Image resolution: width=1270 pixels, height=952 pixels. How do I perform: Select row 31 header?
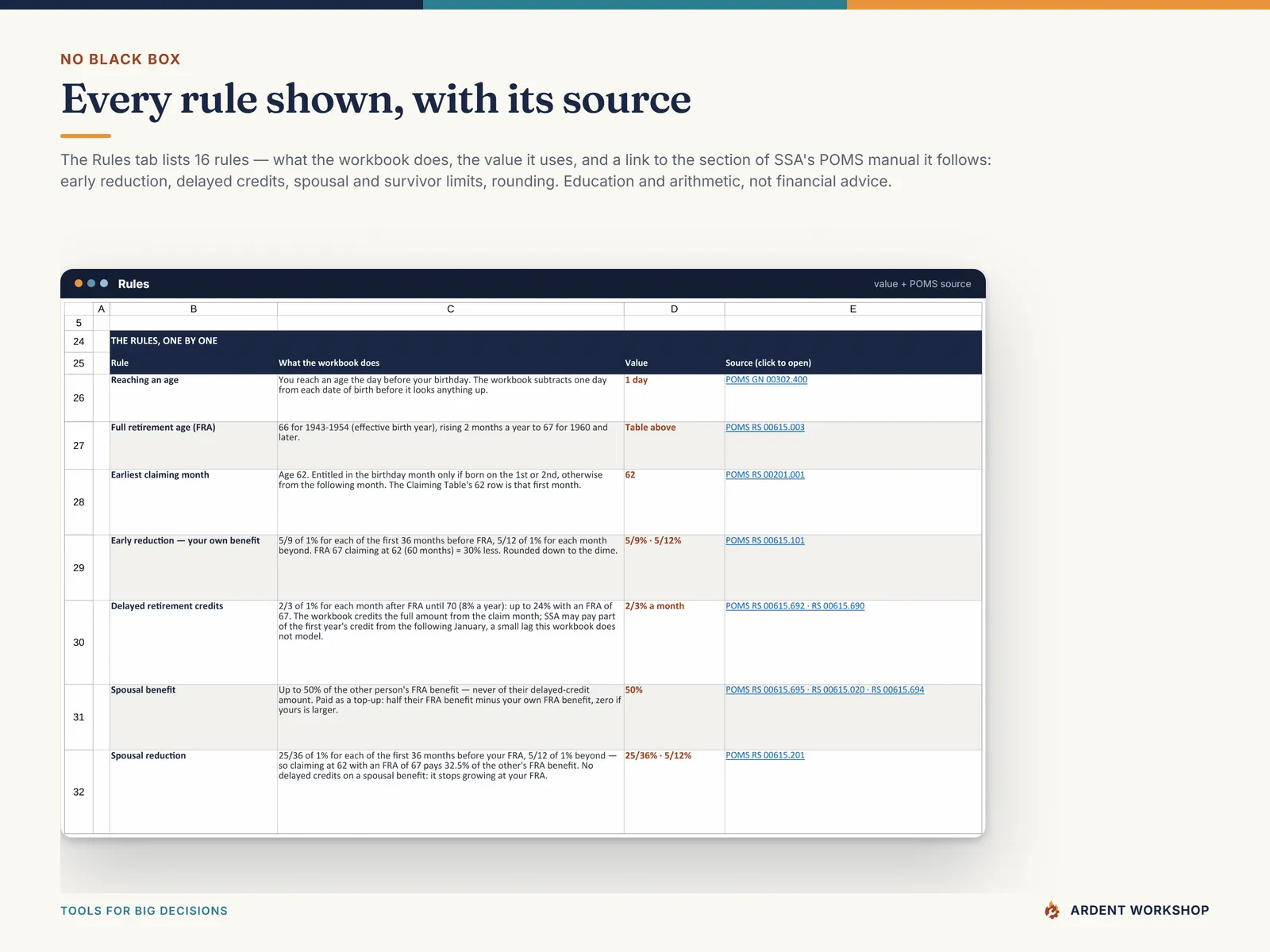pos(79,717)
